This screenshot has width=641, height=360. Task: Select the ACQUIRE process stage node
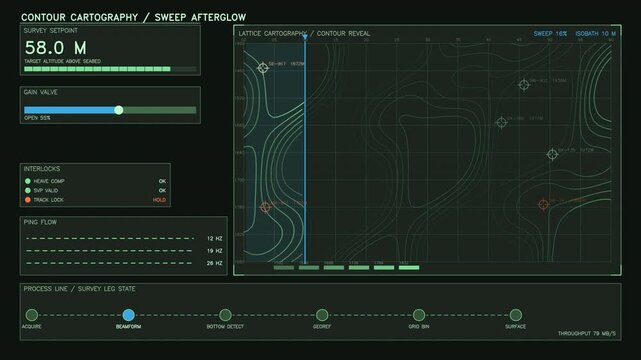31,315
